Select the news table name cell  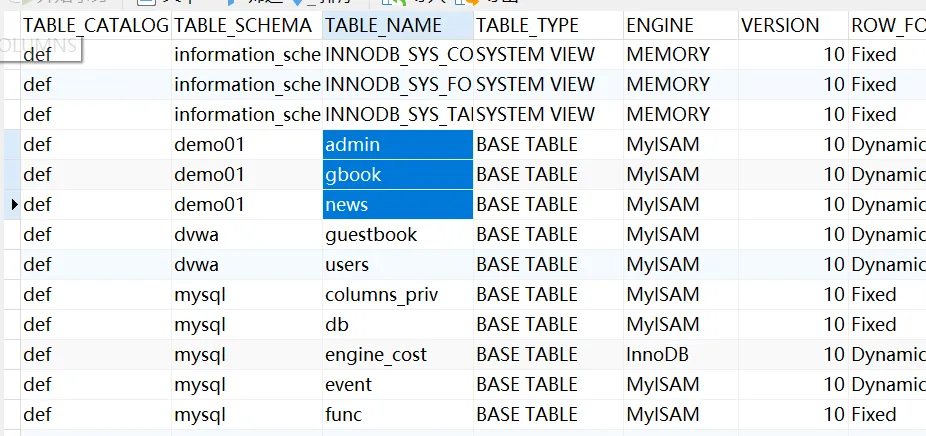click(397, 205)
